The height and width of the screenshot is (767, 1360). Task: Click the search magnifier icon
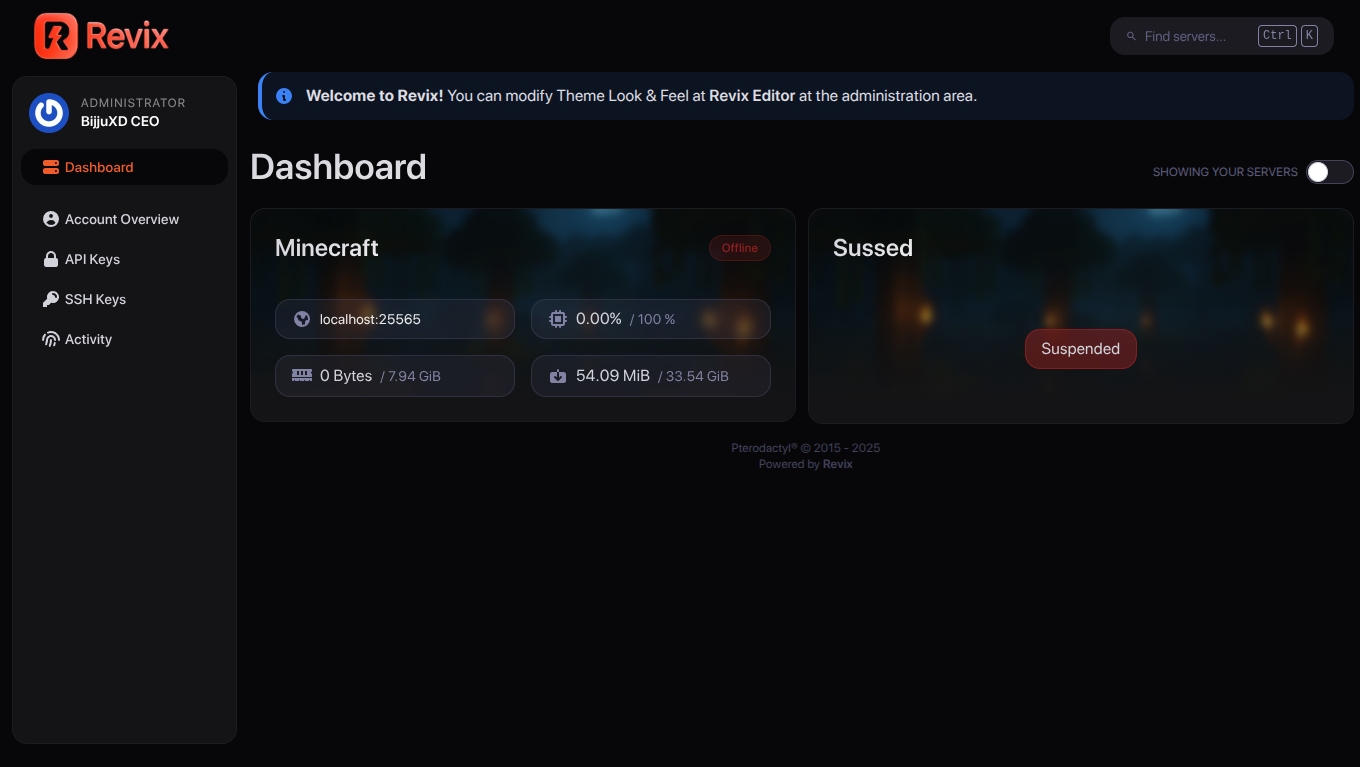tap(1132, 36)
